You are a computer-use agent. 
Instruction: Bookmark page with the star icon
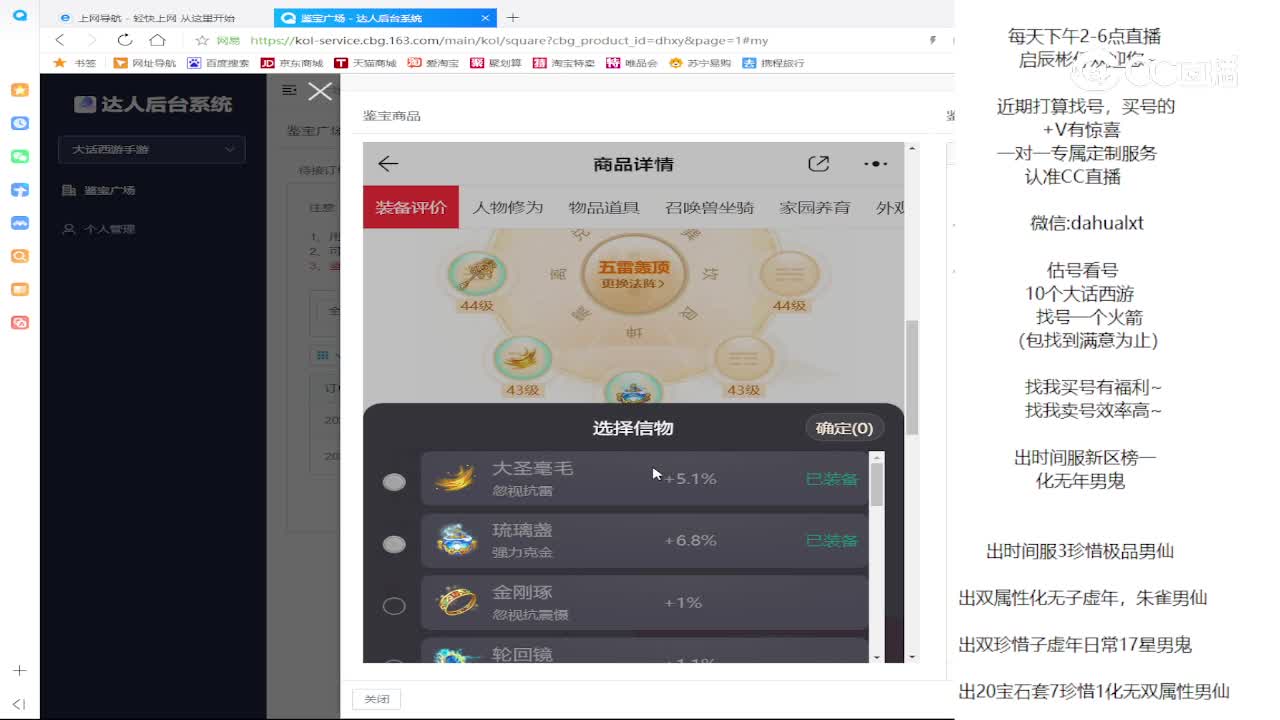click(202, 40)
